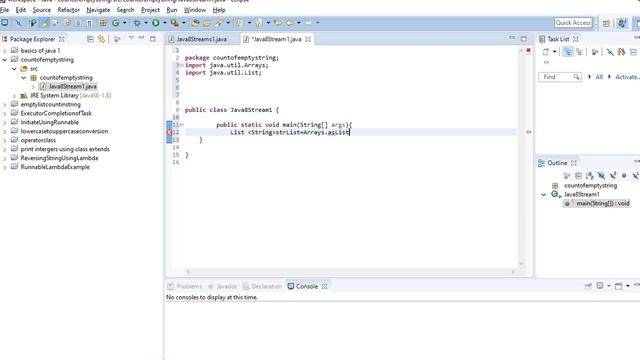Open the Run button dropdown arrow
This screenshot has width=640, height=360.
[164, 23]
